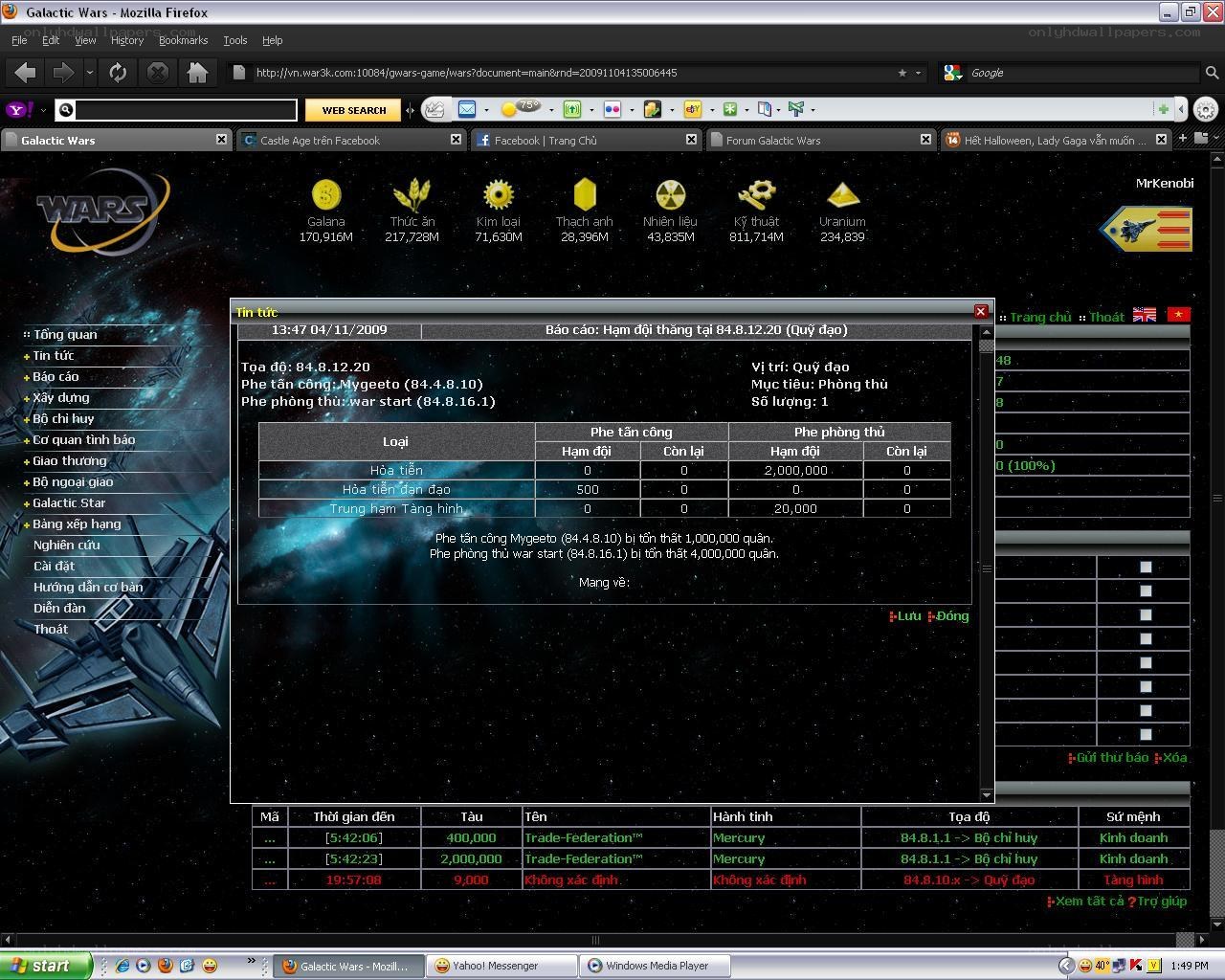This screenshot has width=1225, height=980.
Task: Click the Stop loading icon
Action: click(x=158, y=73)
